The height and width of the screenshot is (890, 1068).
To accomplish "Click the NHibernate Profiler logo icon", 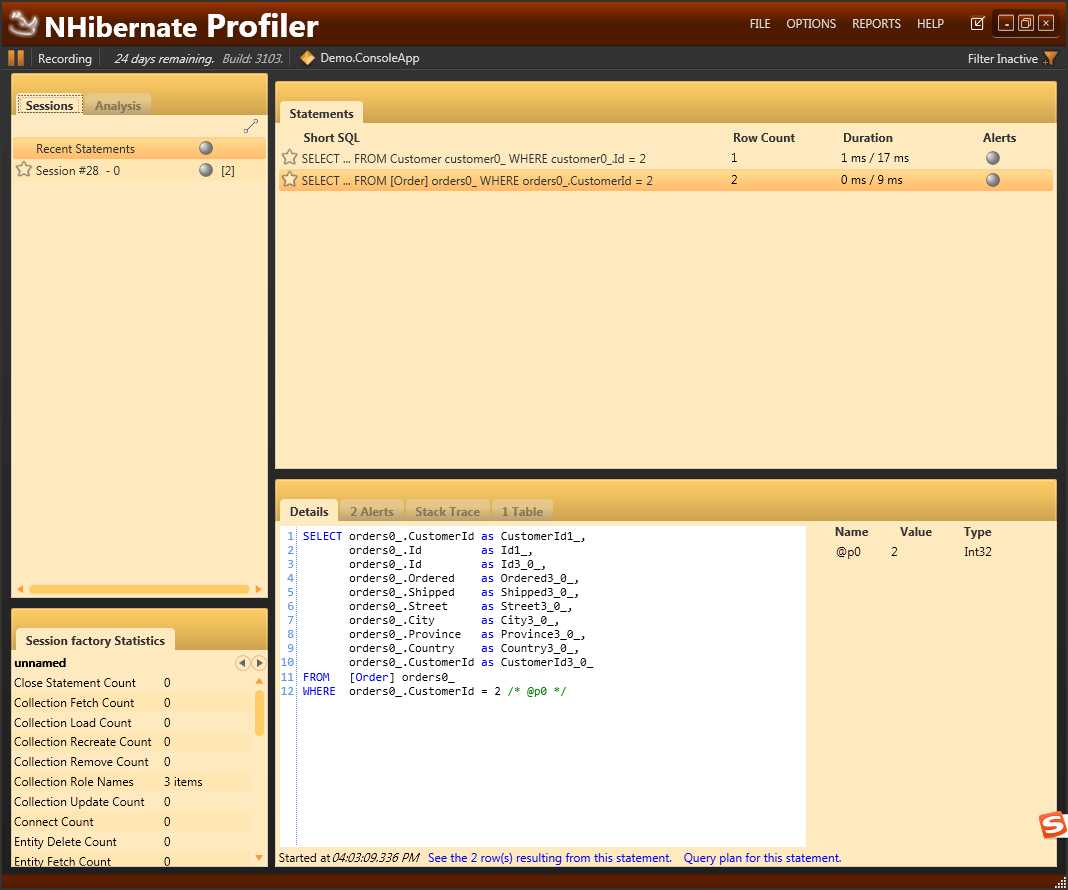I will [22, 23].
